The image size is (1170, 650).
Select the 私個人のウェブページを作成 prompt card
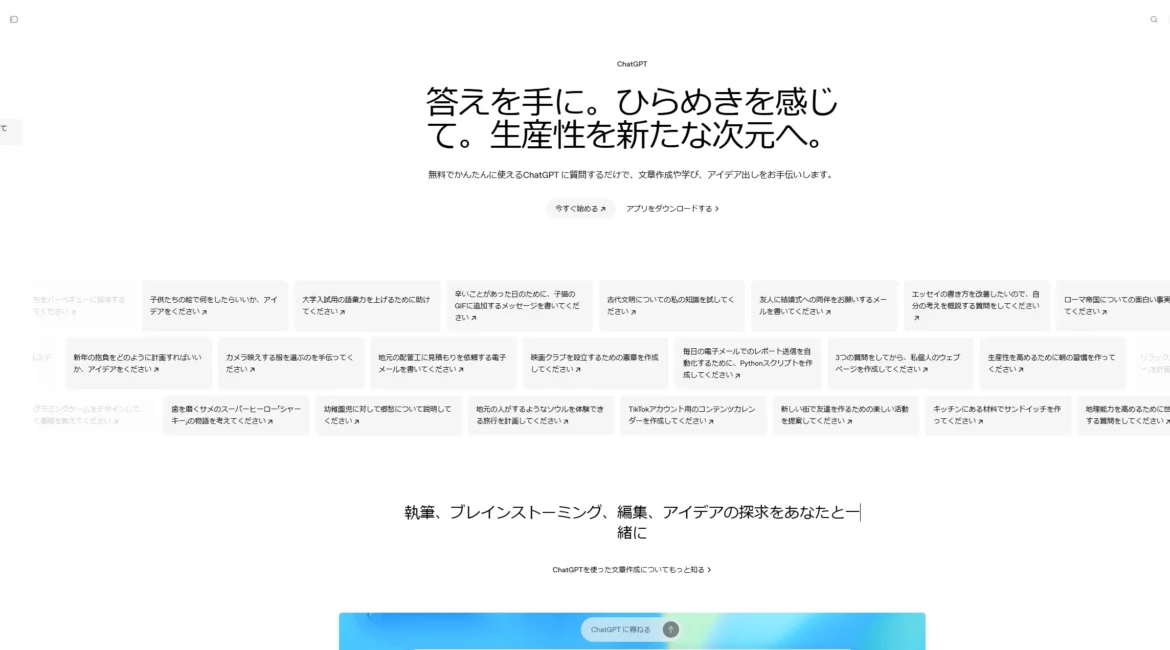(x=900, y=363)
